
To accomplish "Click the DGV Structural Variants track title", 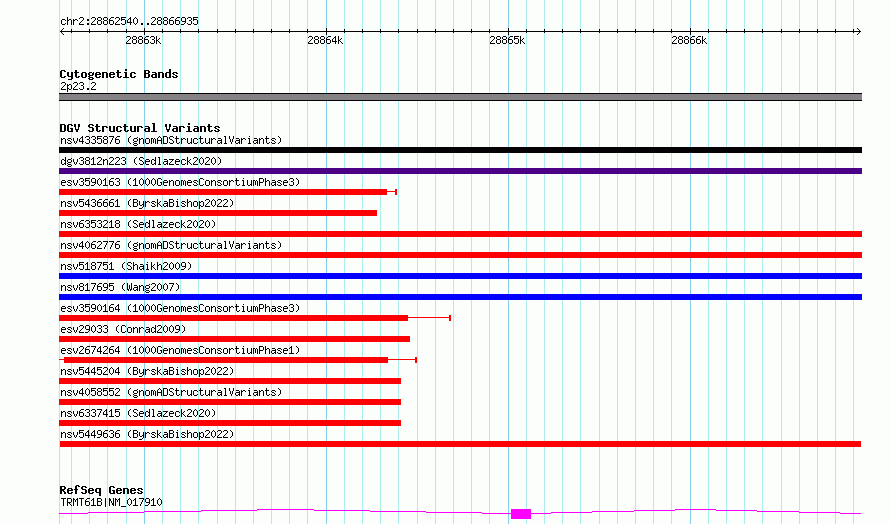I will click(140, 128).
